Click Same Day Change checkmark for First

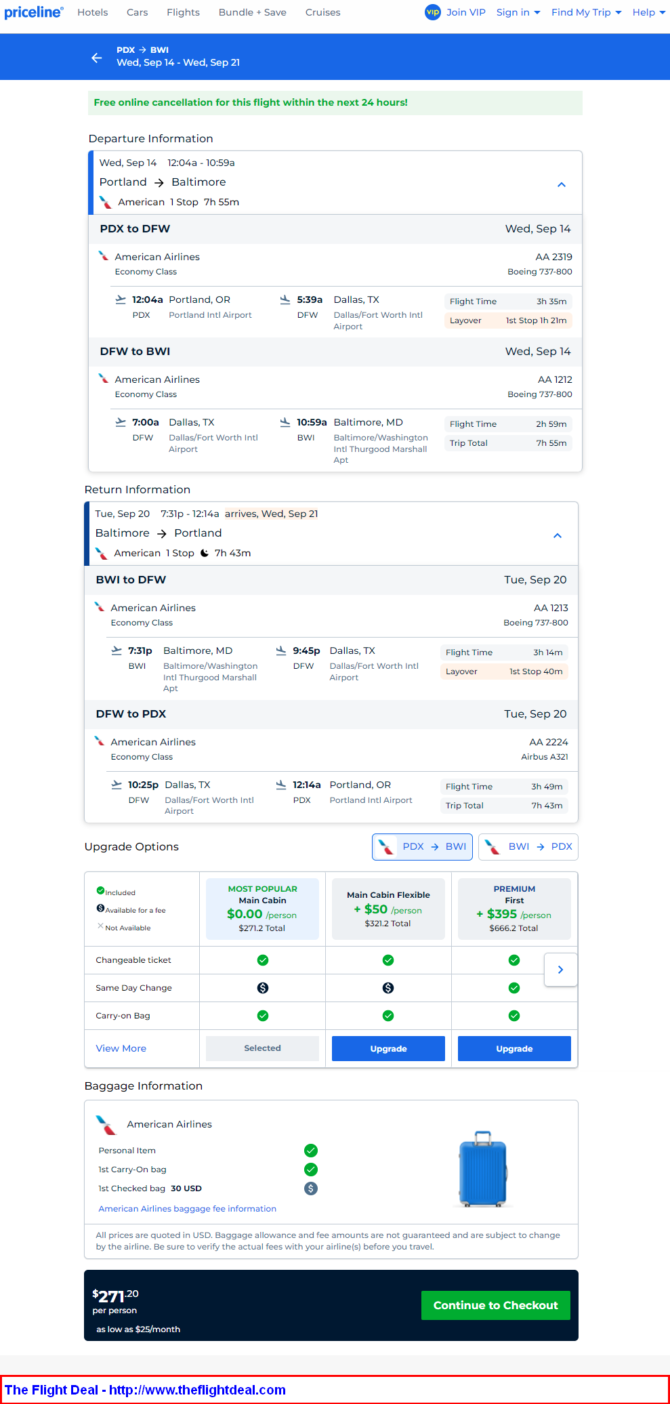(514, 988)
